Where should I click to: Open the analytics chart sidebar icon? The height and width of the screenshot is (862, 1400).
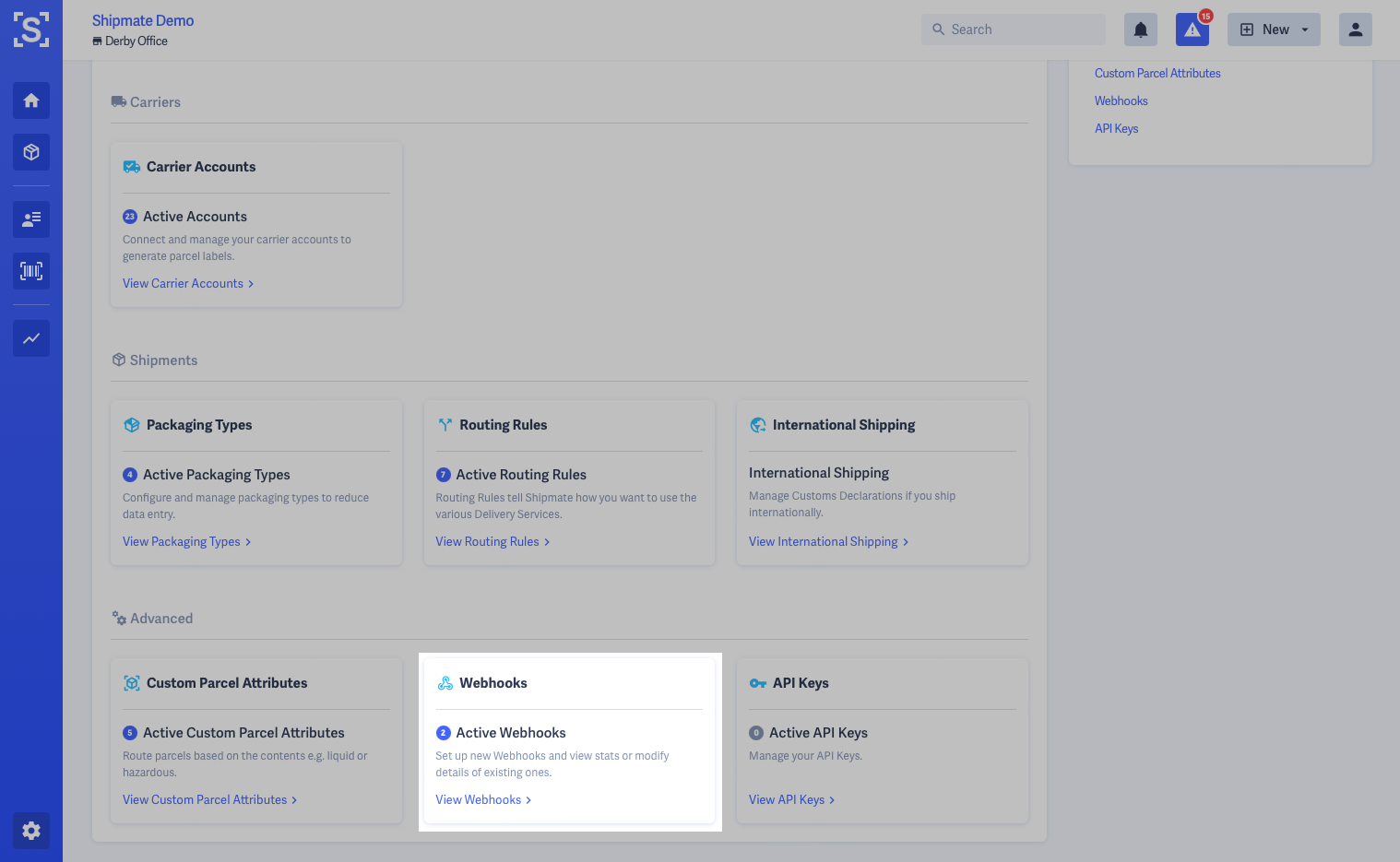(x=31, y=338)
